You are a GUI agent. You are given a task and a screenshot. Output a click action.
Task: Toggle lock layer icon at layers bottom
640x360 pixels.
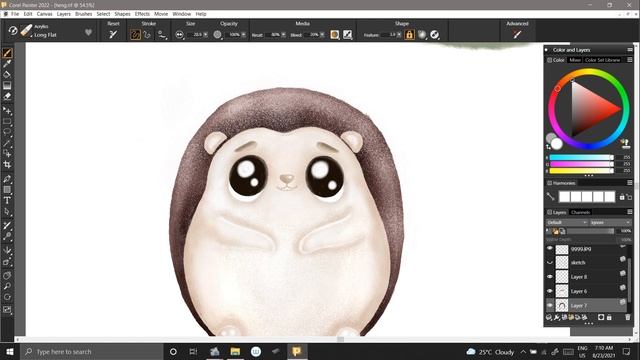tap(609, 317)
